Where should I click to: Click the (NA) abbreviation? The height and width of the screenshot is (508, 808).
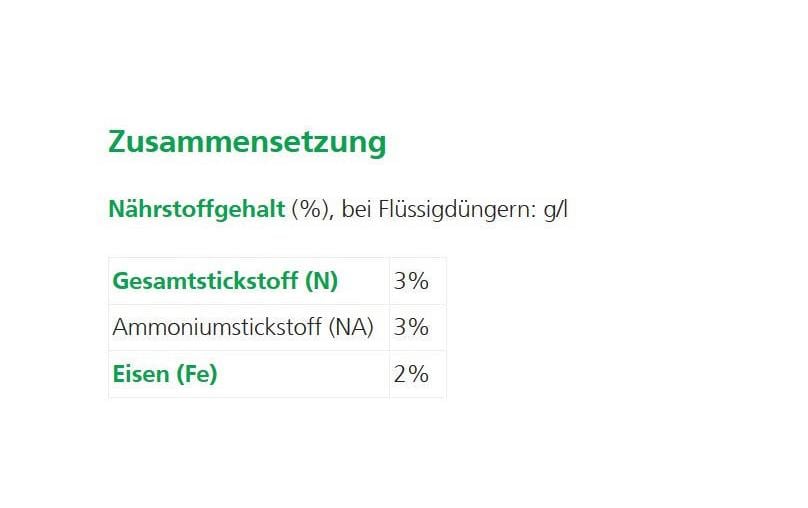tap(351, 327)
